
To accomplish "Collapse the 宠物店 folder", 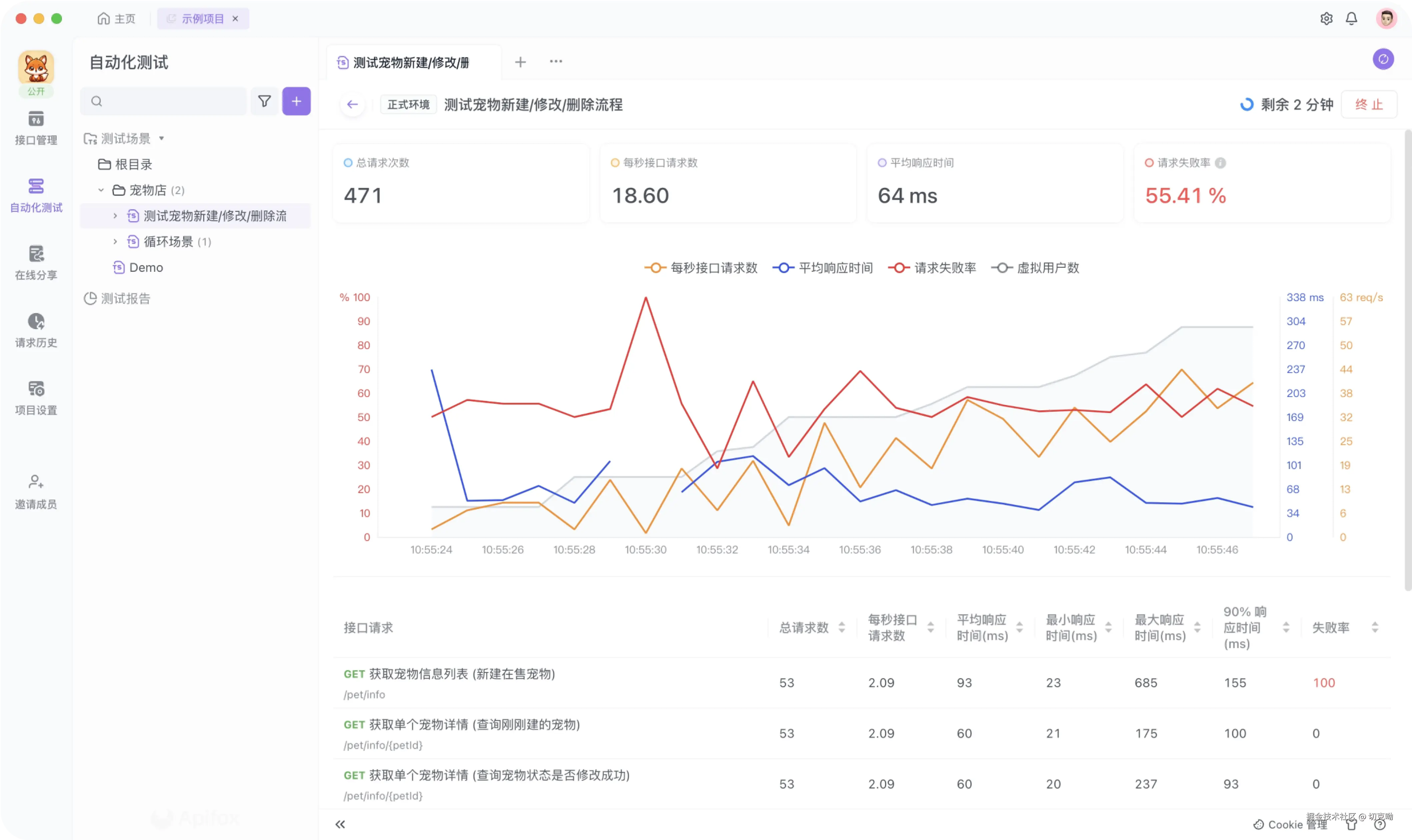I will 101,190.
